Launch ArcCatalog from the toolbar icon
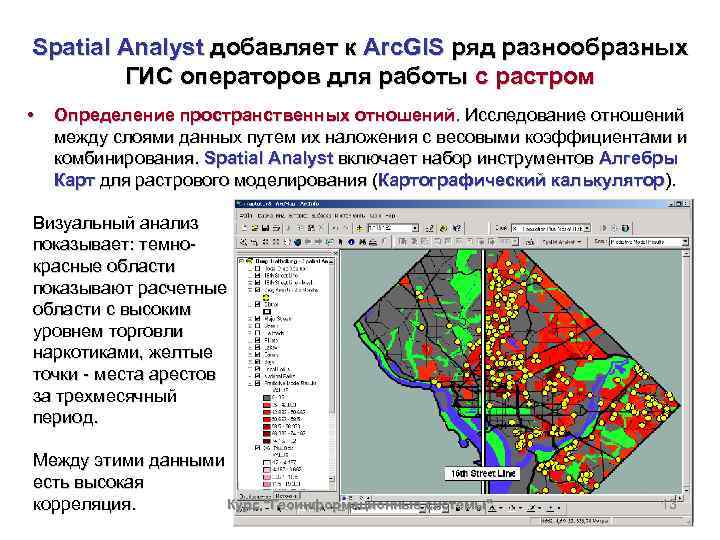720x540 pixels. click(x=443, y=228)
